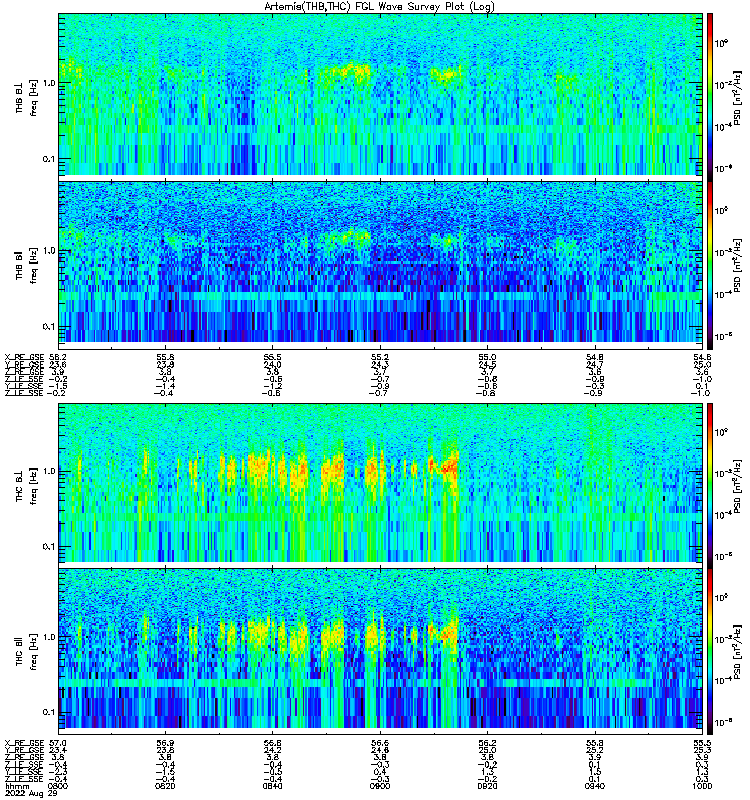Image resolution: width=750 pixels, height=800 pixels.
Task: Click the '0.1' frequency tick of THC B∥ panel
Action: coord(48,712)
